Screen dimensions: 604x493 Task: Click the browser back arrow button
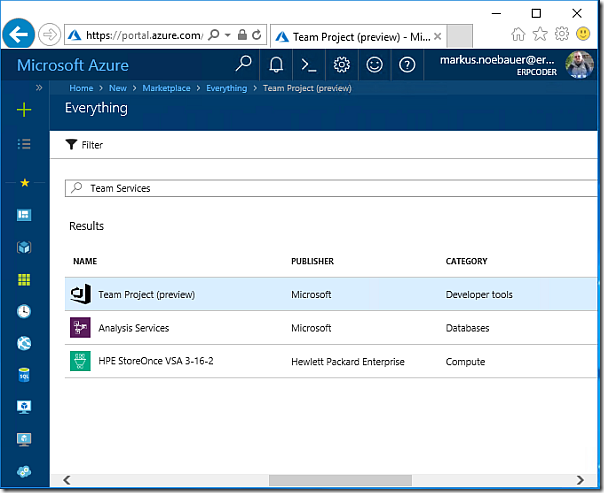[x=19, y=34]
